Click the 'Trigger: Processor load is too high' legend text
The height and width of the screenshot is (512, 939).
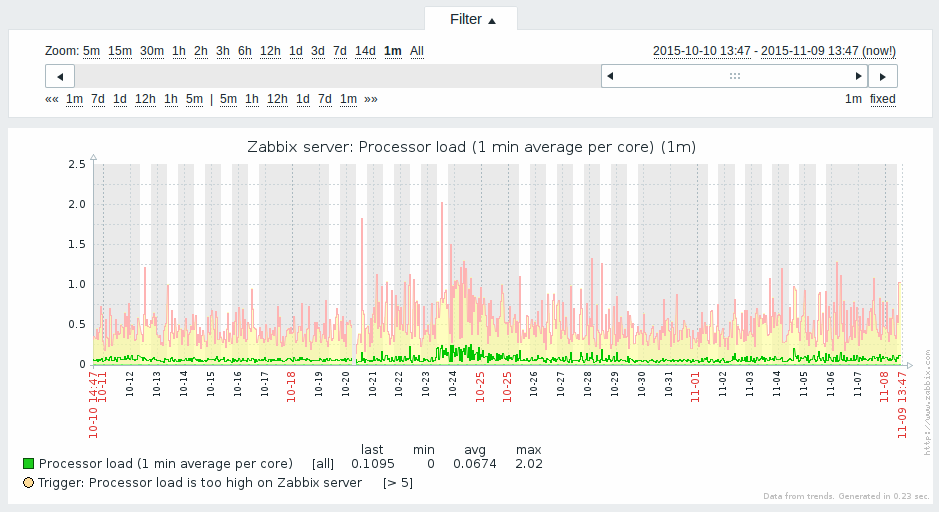[200, 483]
